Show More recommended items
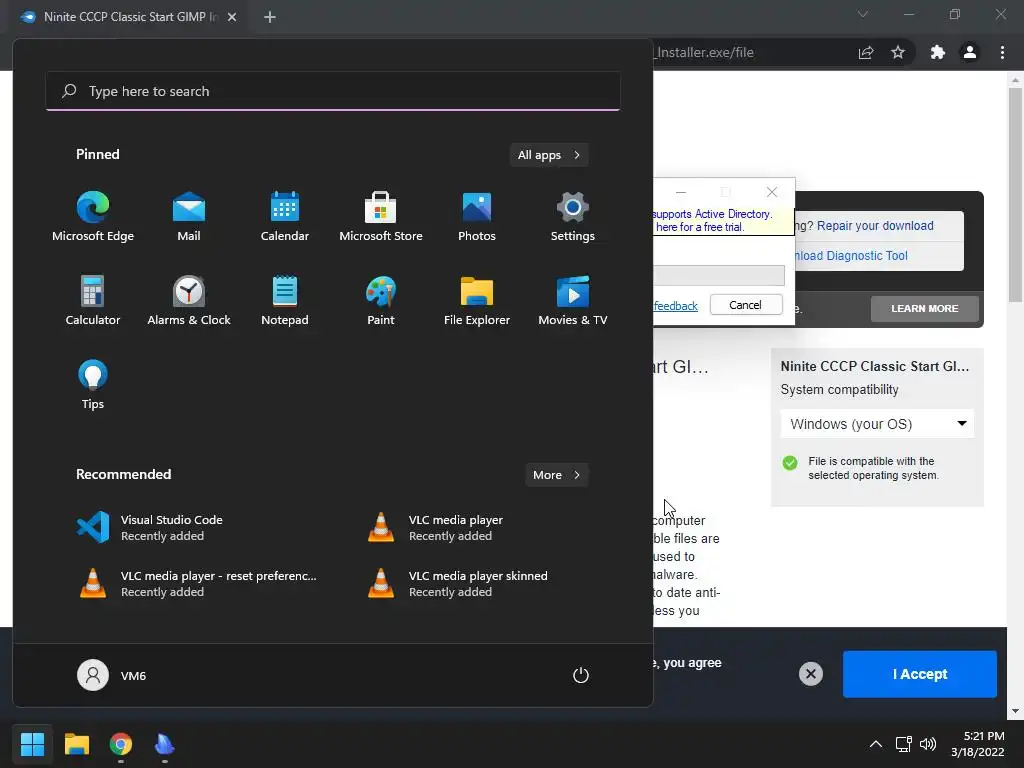This screenshot has width=1024, height=768. tap(556, 475)
